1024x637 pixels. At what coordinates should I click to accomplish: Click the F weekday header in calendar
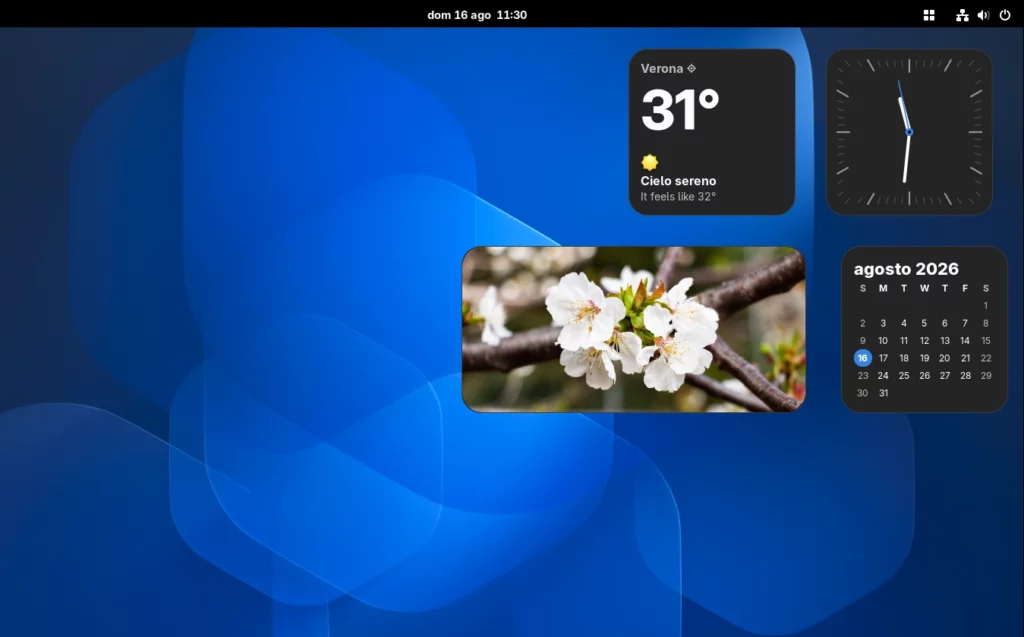pyautogui.click(x=965, y=288)
